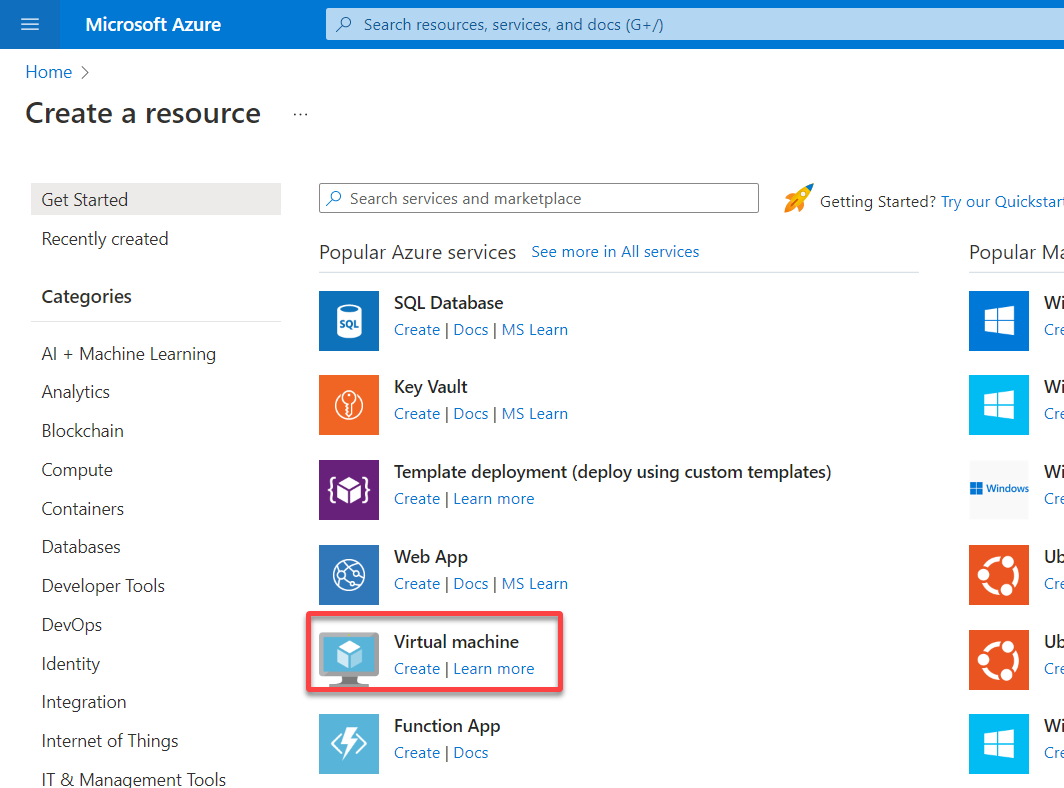This screenshot has width=1064, height=788.
Task: Click the Function App title text
Action: click(447, 726)
